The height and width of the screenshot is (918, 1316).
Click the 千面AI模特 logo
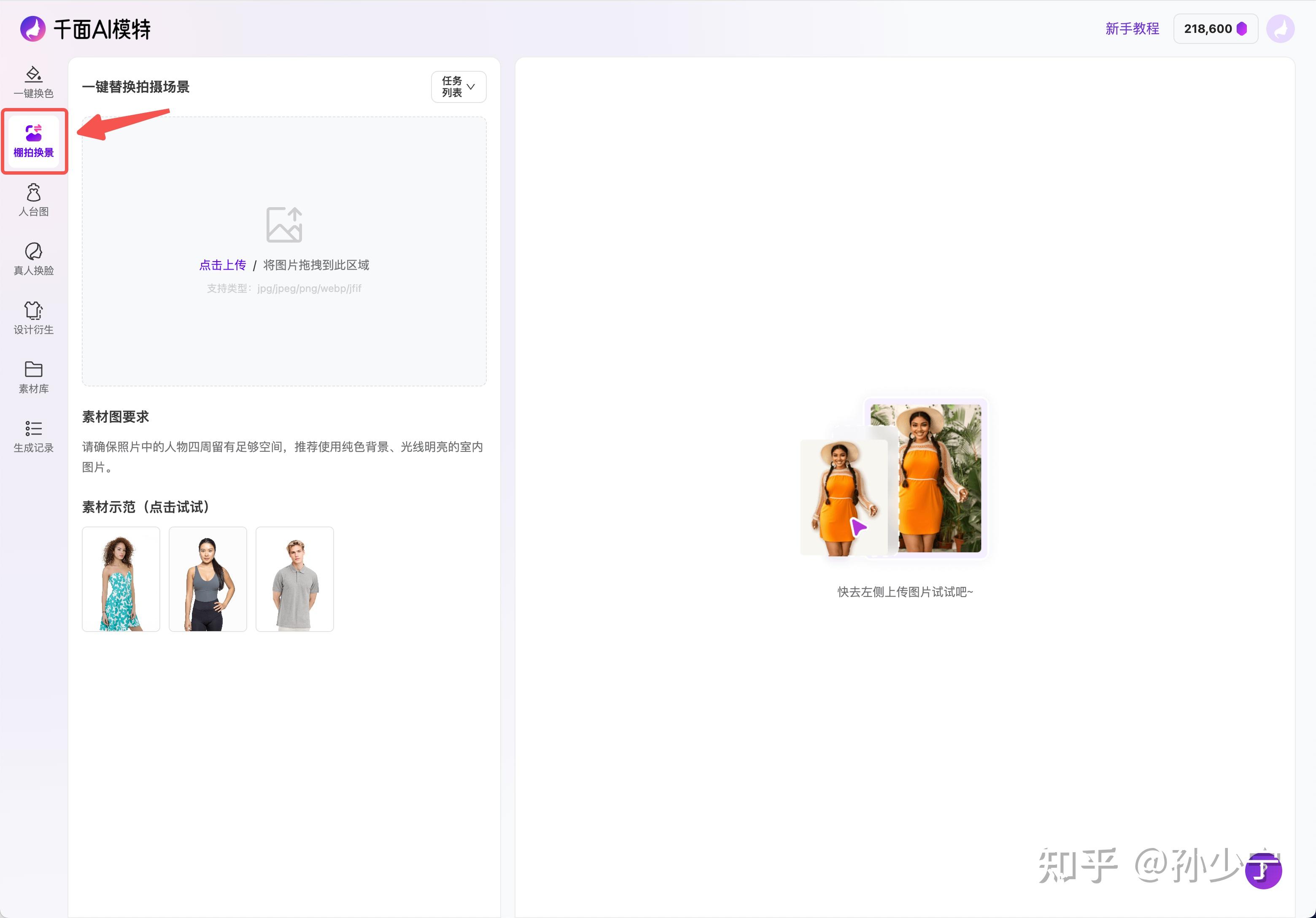tap(86, 29)
